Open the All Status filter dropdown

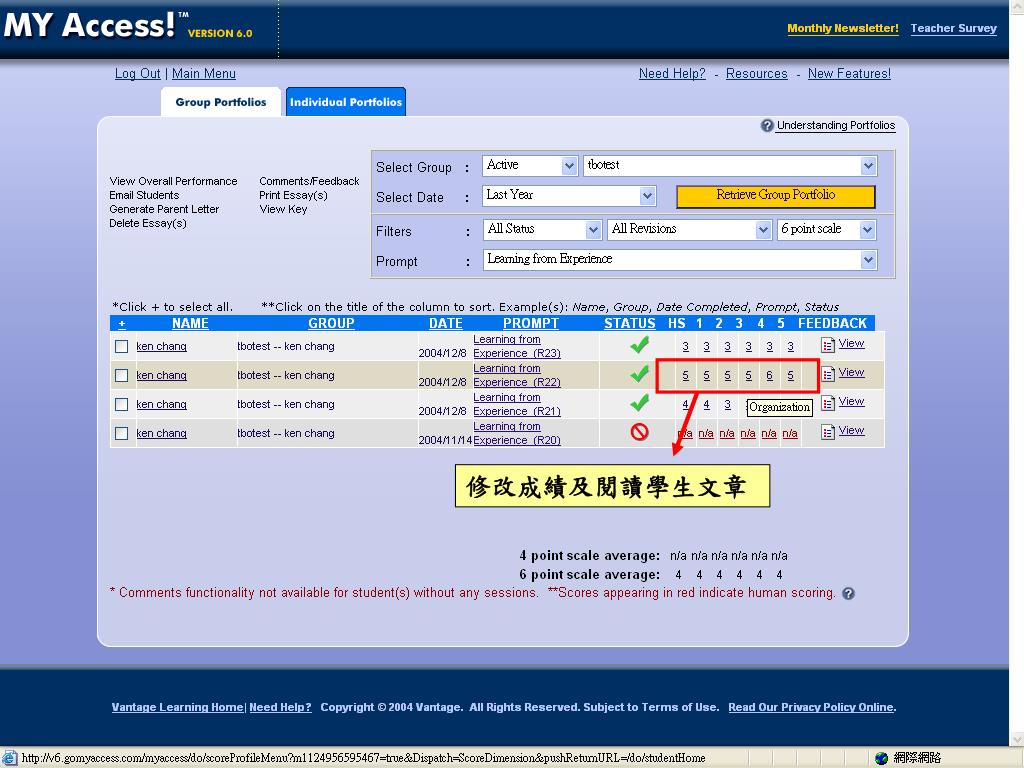(x=542, y=229)
